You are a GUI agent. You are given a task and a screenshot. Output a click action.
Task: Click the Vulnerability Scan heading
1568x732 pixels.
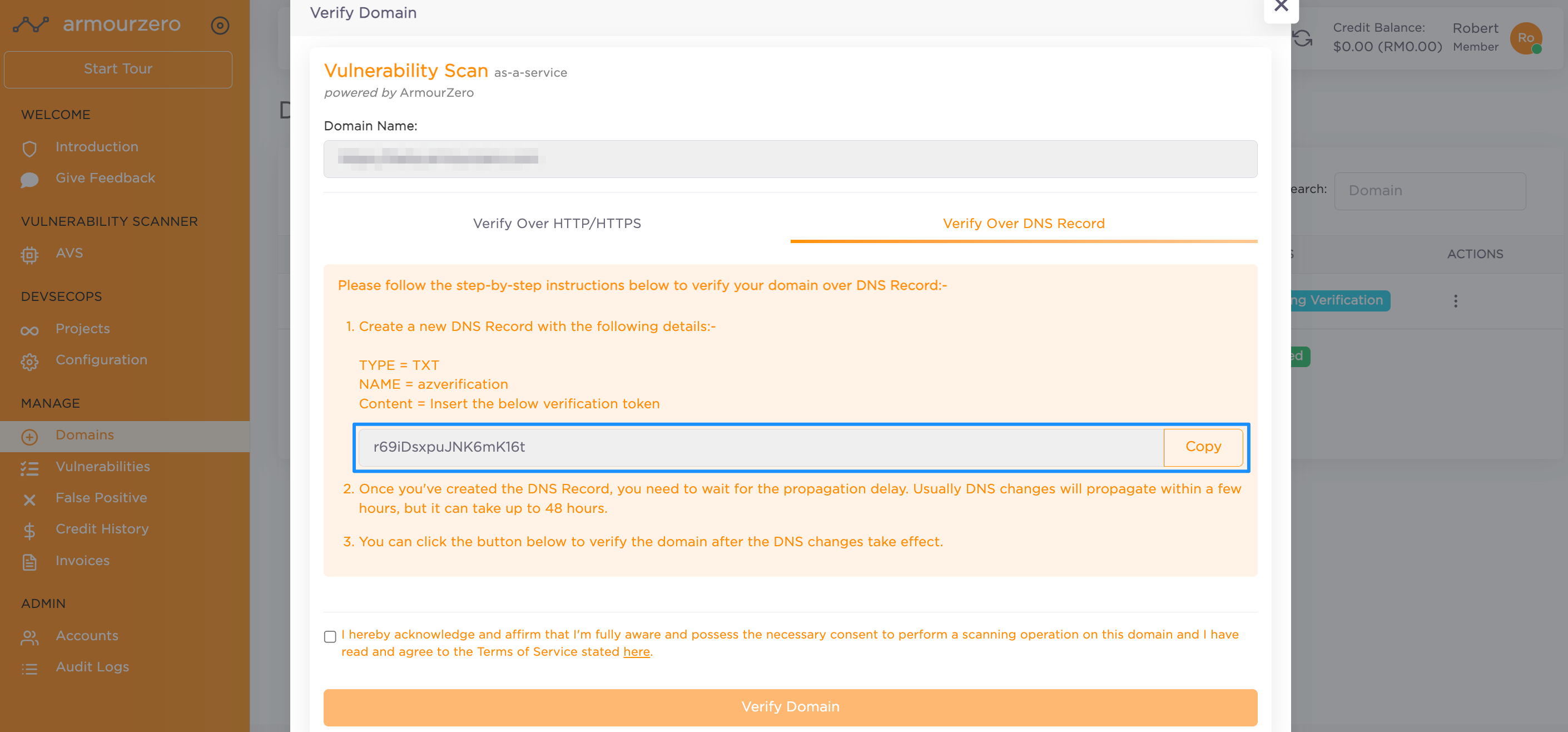coord(405,71)
